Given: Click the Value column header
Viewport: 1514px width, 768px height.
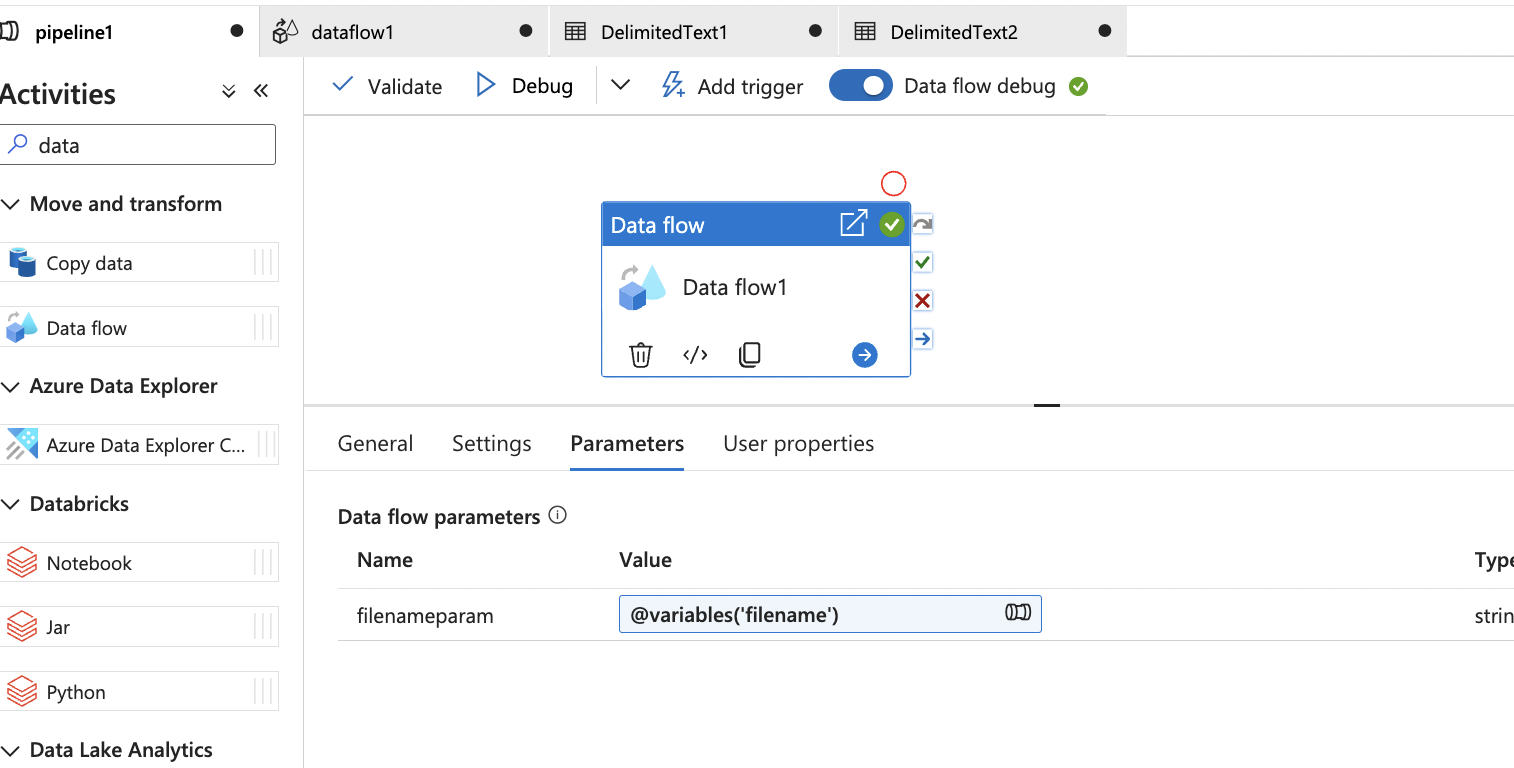Looking at the screenshot, I should (x=645, y=560).
